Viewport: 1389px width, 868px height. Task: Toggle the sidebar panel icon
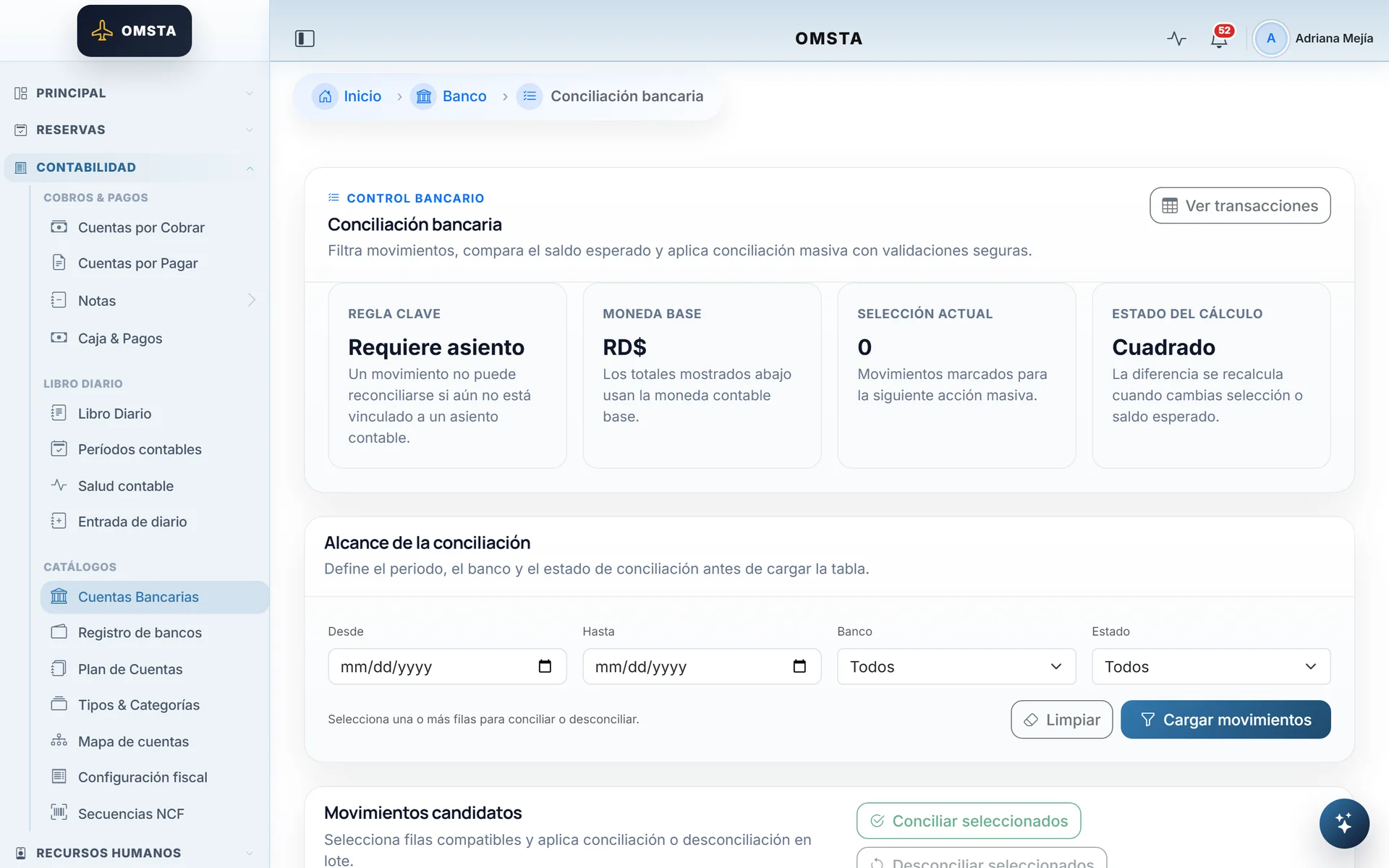[305, 38]
